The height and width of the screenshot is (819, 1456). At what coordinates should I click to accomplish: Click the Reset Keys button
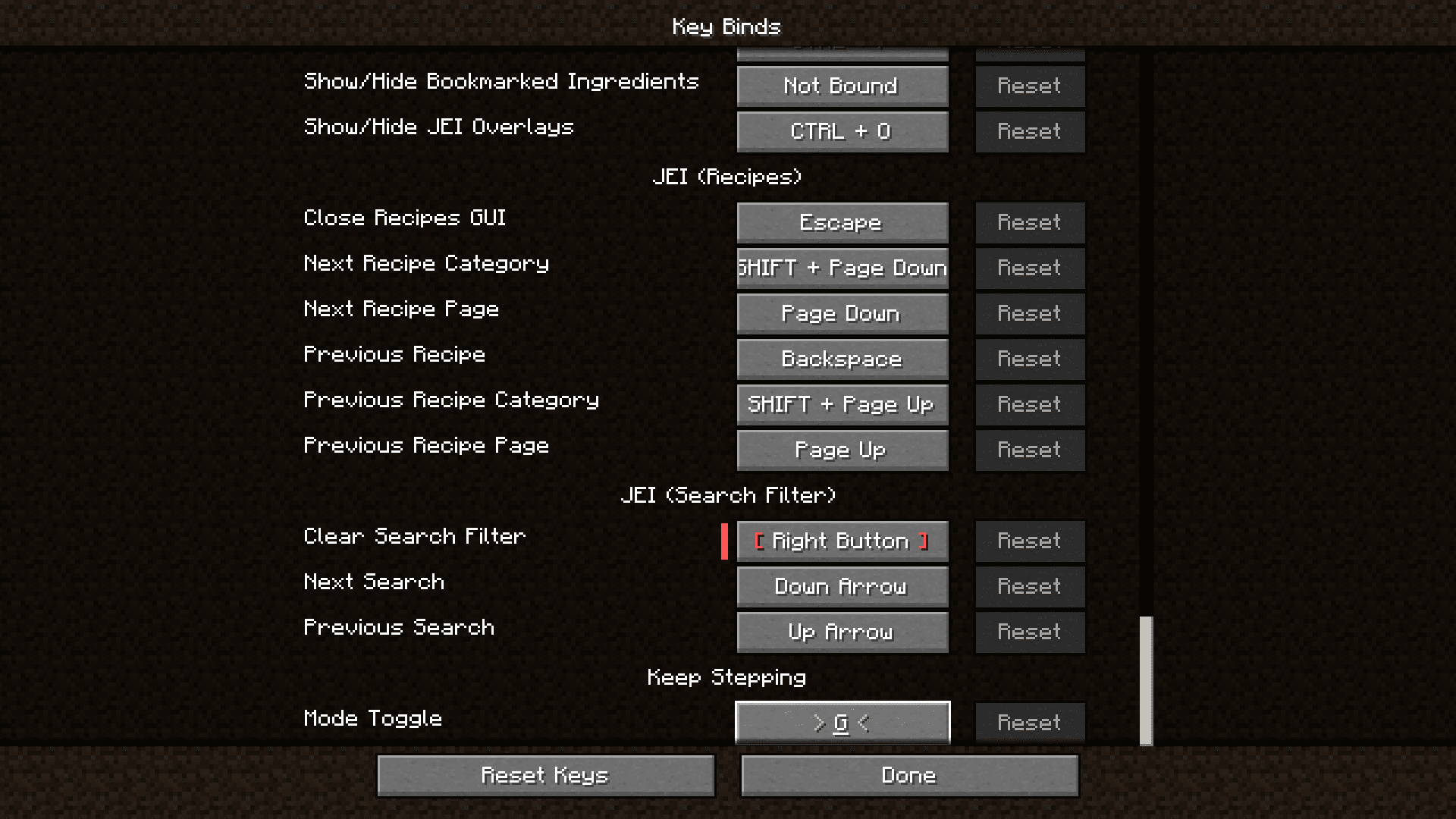pyautogui.click(x=546, y=774)
